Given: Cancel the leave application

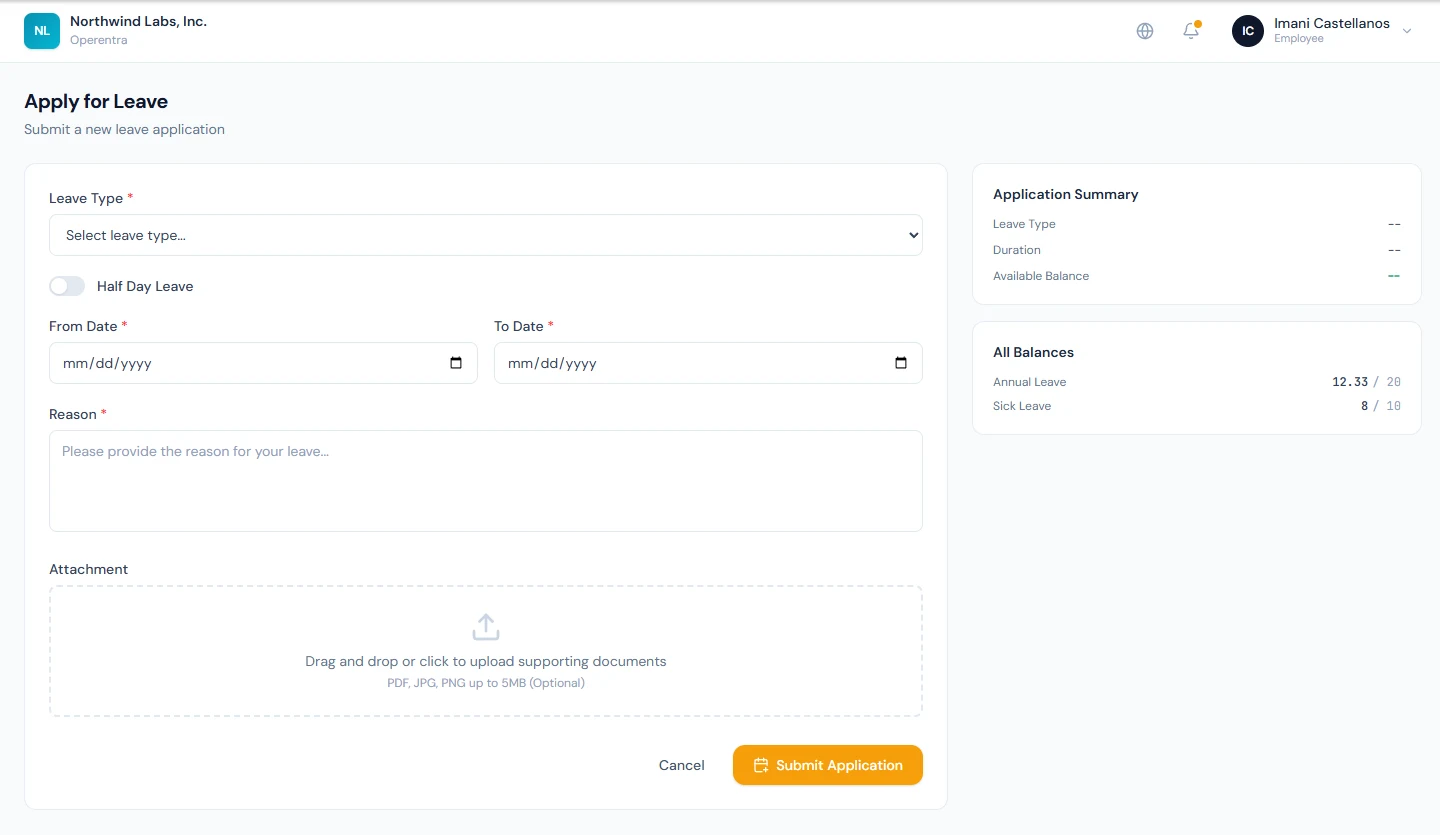Looking at the screenshot, I should [x=681, y=765].
